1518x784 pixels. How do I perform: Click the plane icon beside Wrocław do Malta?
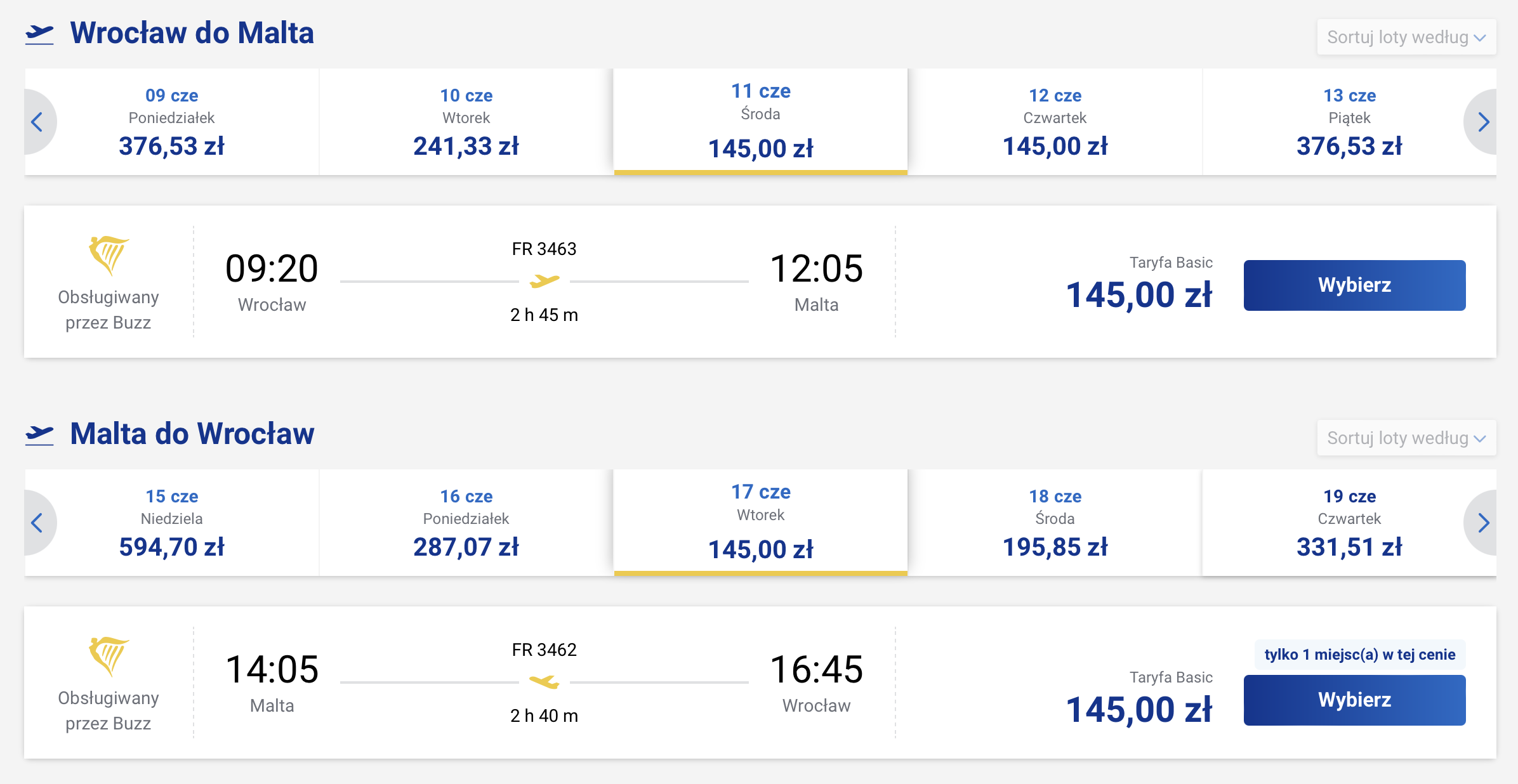click(39, 34)
